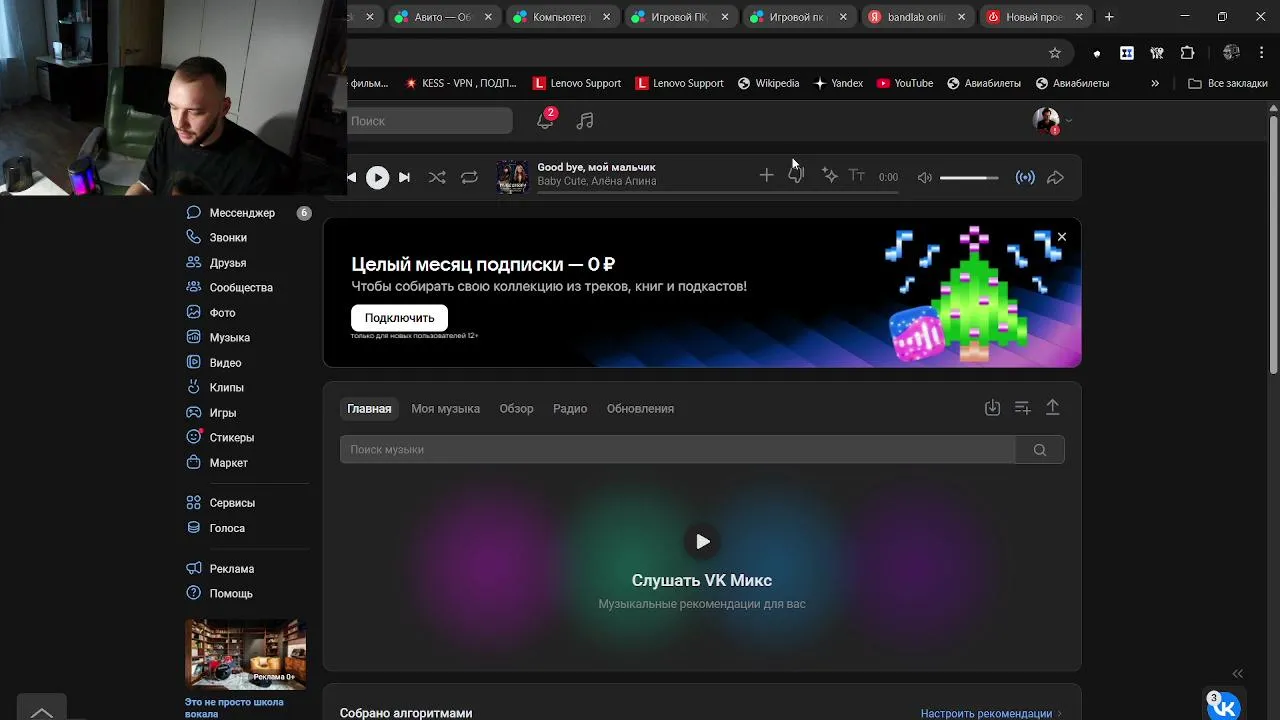Switch to the Обзор tab

click(x=516, y=408)
